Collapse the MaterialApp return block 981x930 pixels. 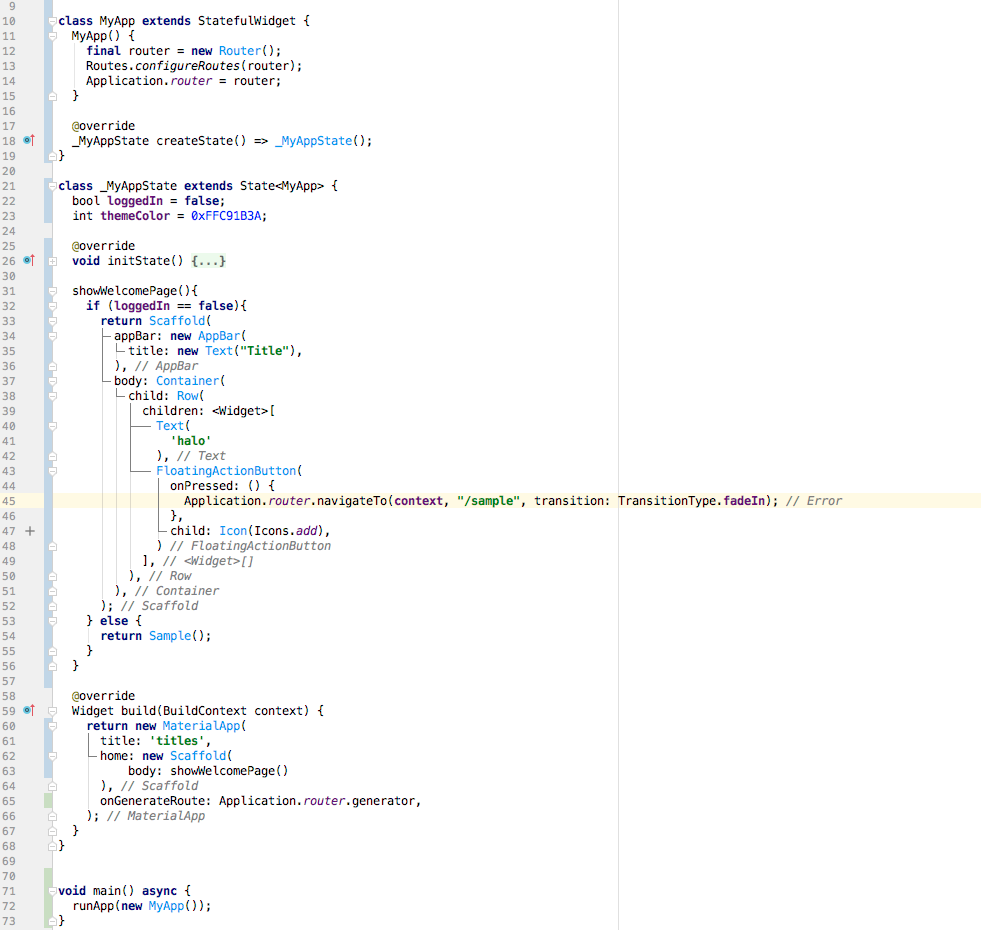52,725
